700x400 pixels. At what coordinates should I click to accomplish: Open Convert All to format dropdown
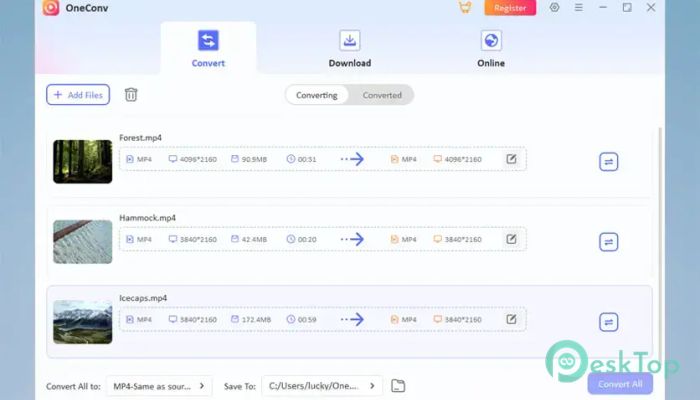(x=159, y=386)
